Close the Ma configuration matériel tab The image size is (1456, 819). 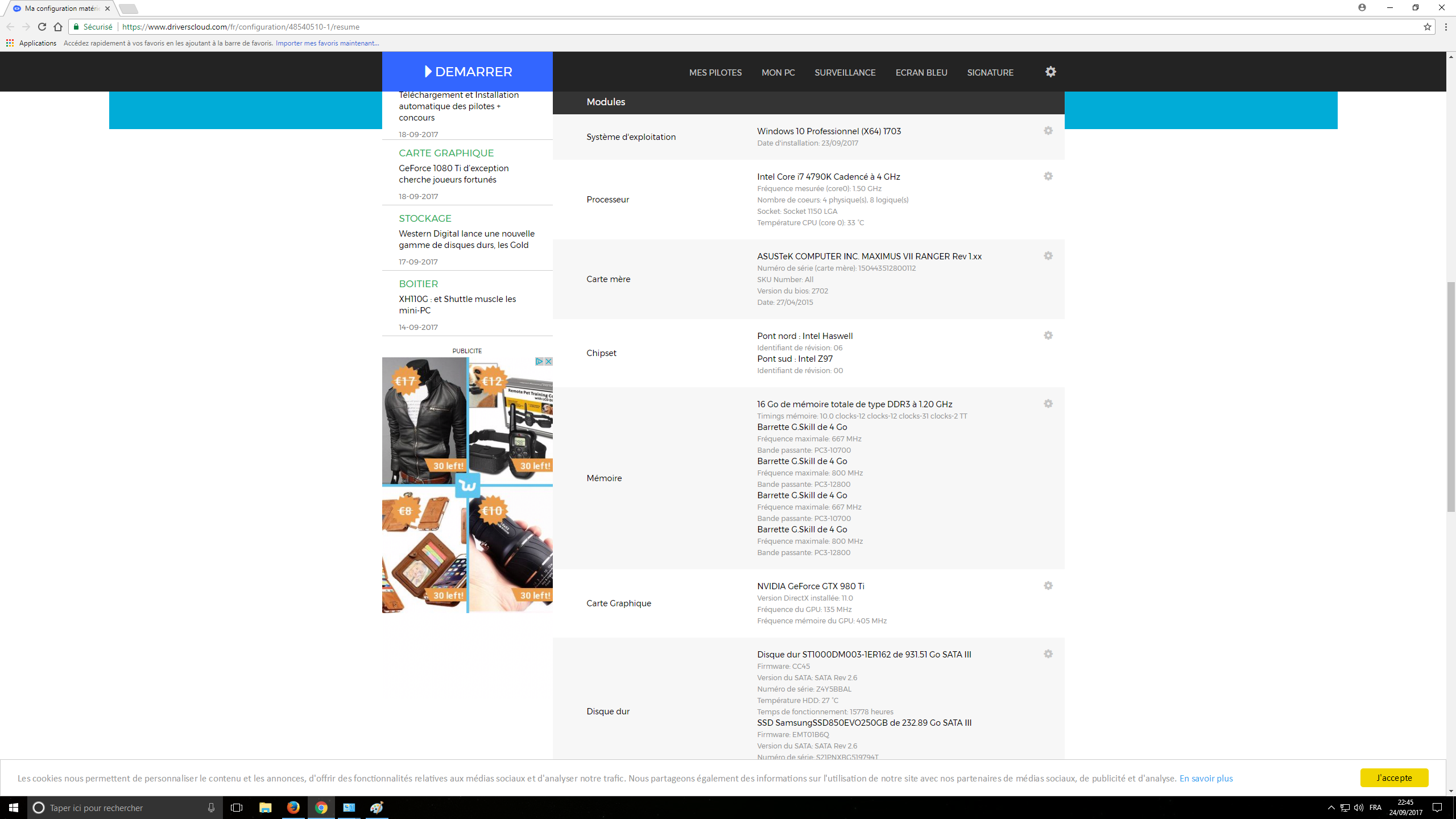click(107, 9)
